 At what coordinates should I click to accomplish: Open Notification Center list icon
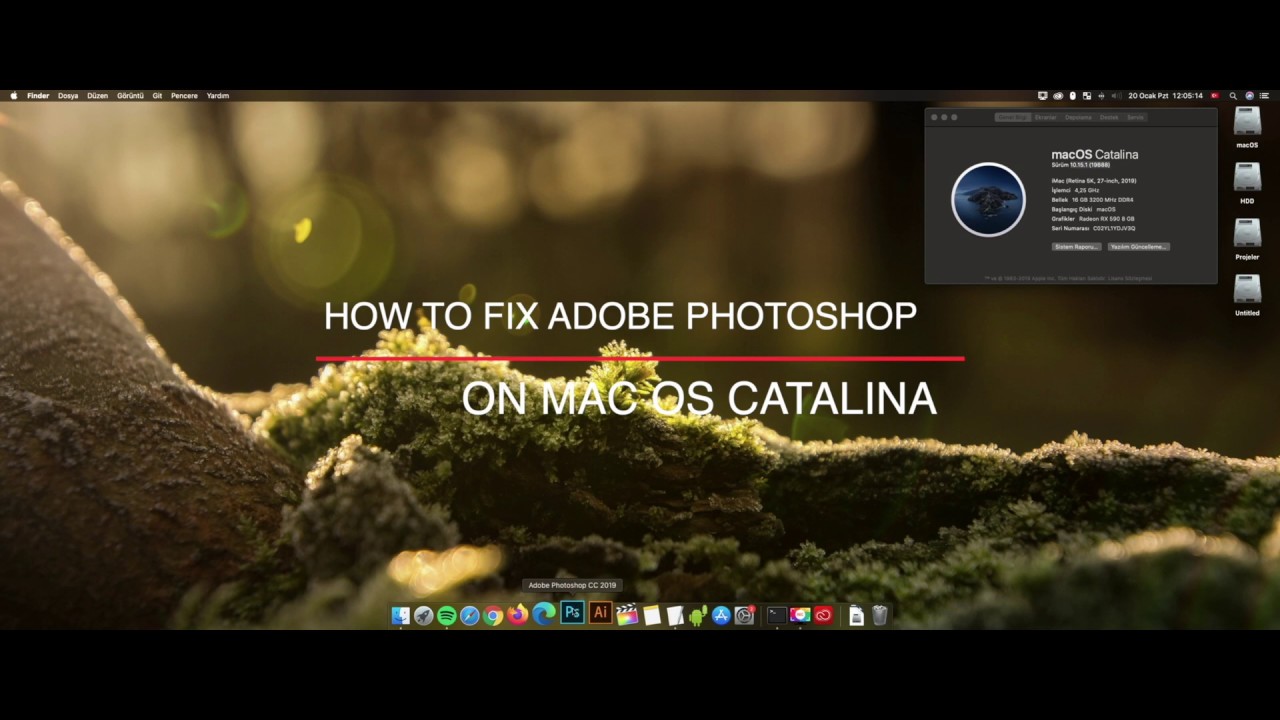tap(1264, 96)
